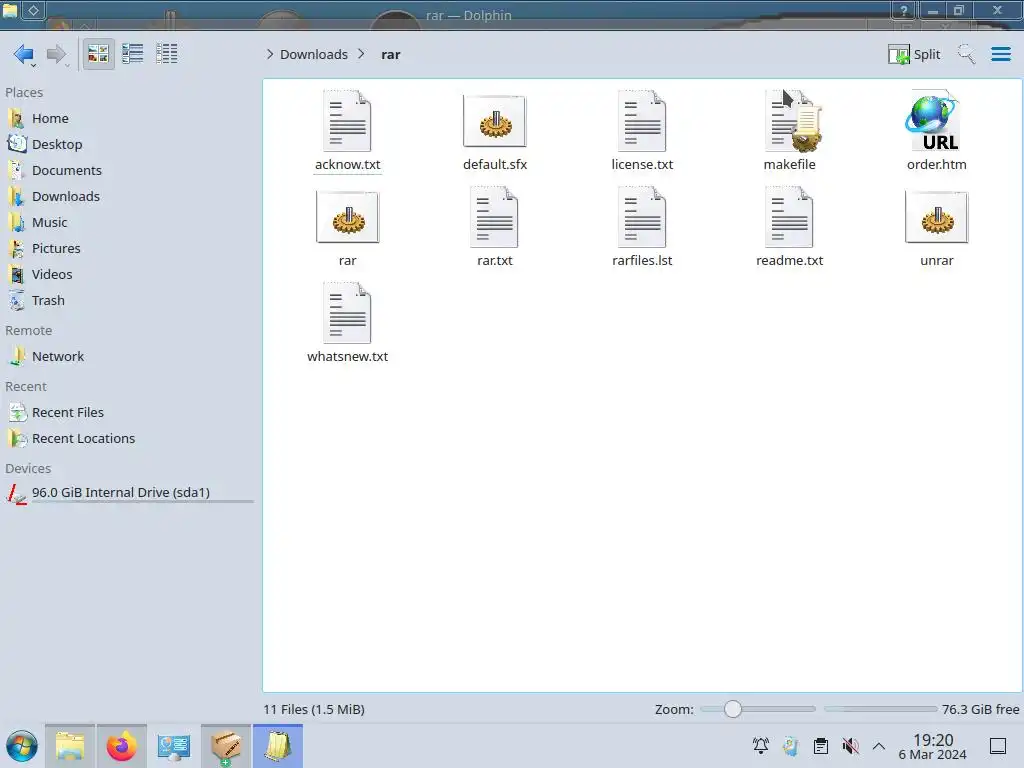The height and width of the screenshot is (768, 1024).
Task: Go forward with the grey forward arrow
Action: pyautogui.click(x=57, y=54)
